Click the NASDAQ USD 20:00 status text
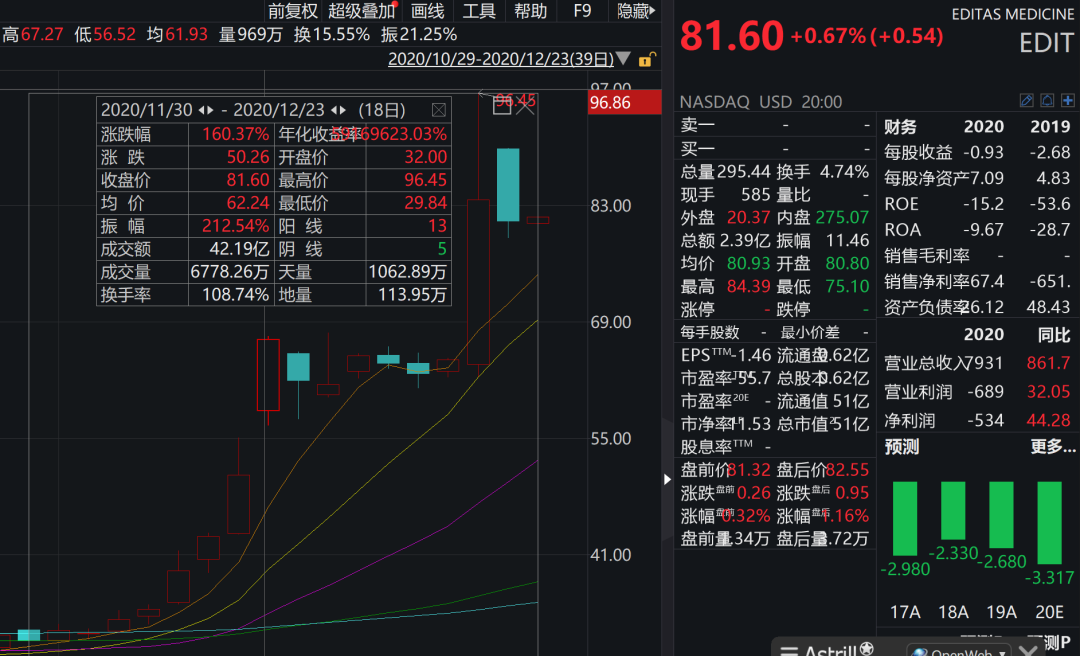The image size is (1080, 656). coord(760,102)
